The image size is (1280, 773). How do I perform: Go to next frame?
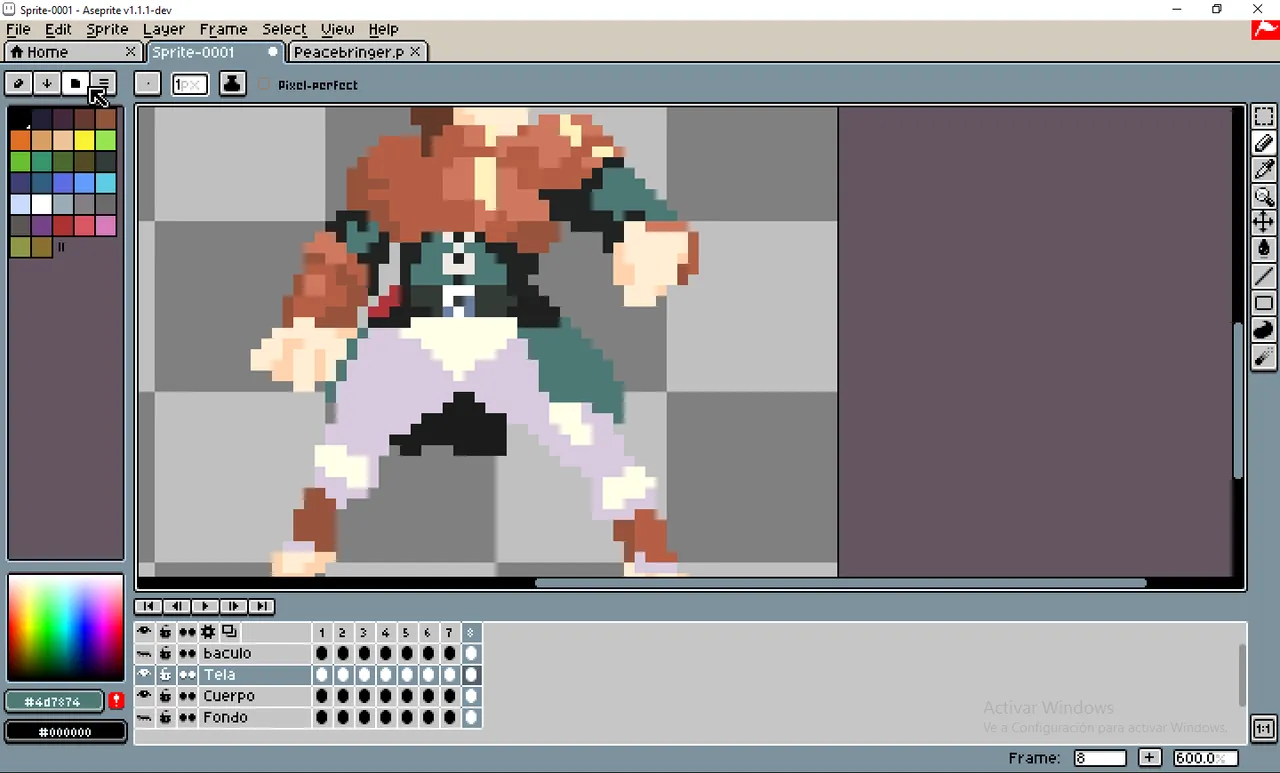(x=233, y=606)
